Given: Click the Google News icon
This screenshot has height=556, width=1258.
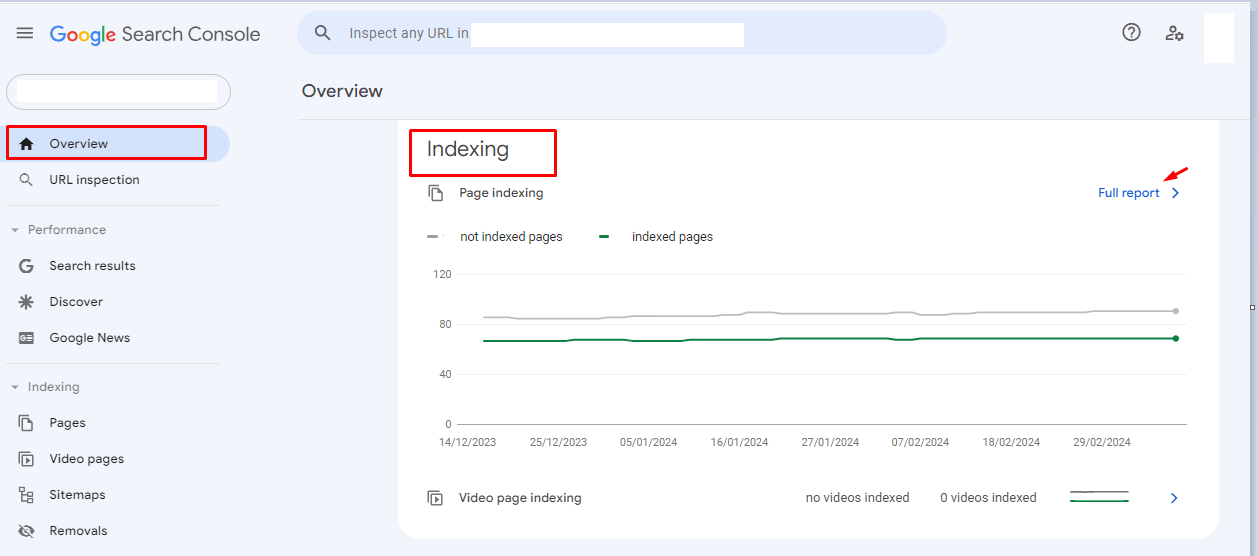Looking at the screenshot, I should click(x=27, y=338).
